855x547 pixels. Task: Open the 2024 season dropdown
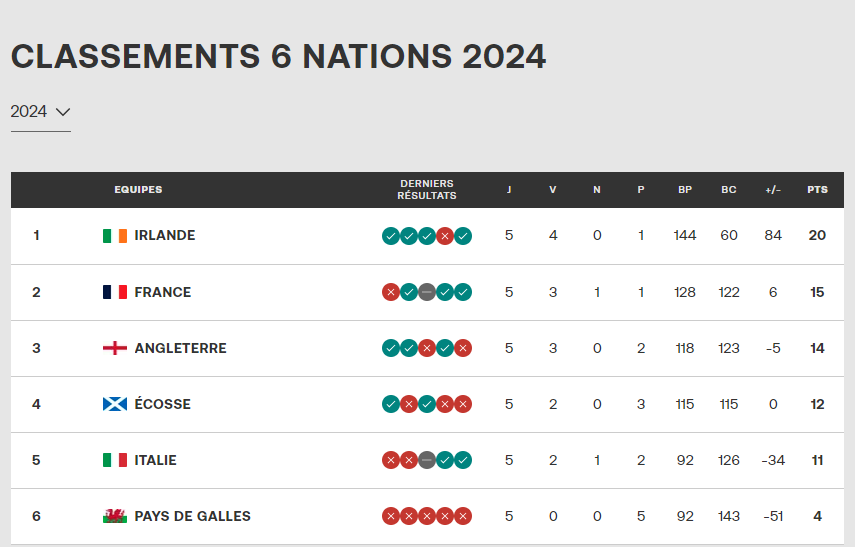pyautogui.click(x=41, y=112)
